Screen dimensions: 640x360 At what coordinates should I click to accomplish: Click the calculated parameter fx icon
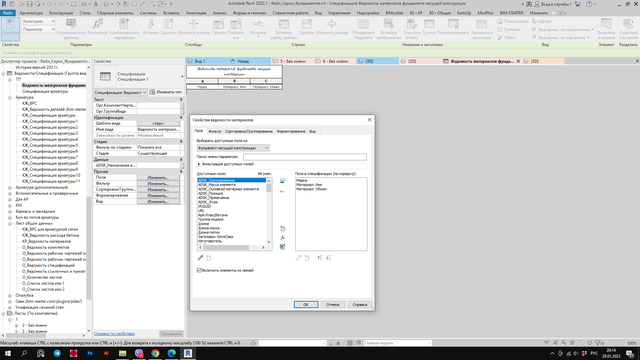282,238
